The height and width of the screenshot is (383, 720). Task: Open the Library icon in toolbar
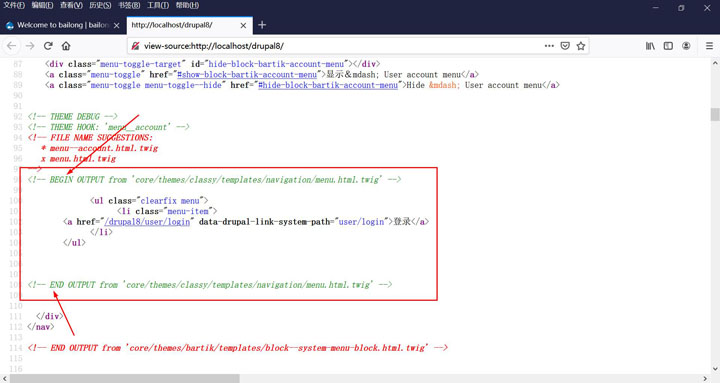[x=650, y=46]
